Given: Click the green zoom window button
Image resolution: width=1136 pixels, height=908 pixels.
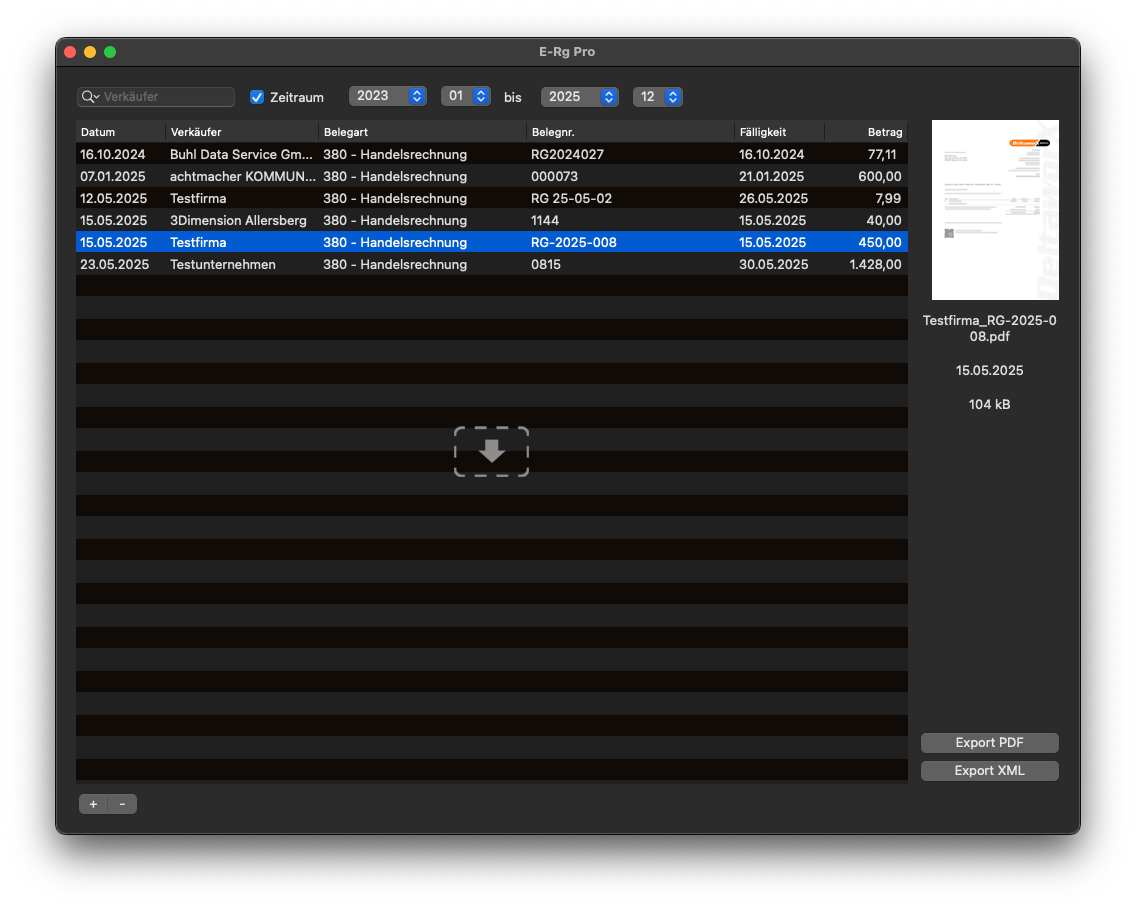Looking at the screenshot, I should coord(110,51).
